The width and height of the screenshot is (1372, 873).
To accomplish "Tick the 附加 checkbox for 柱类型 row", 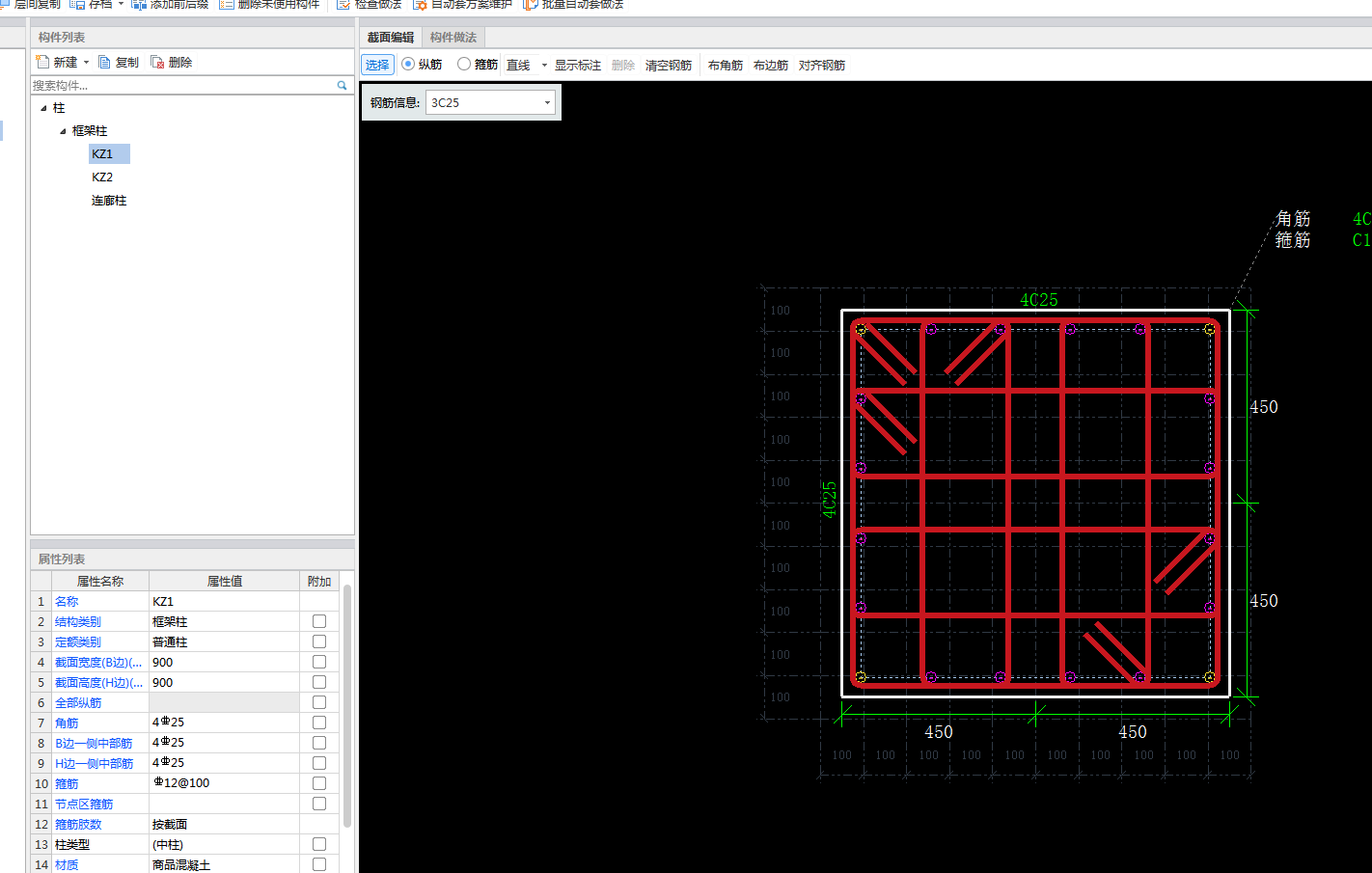I will [319, 844].
